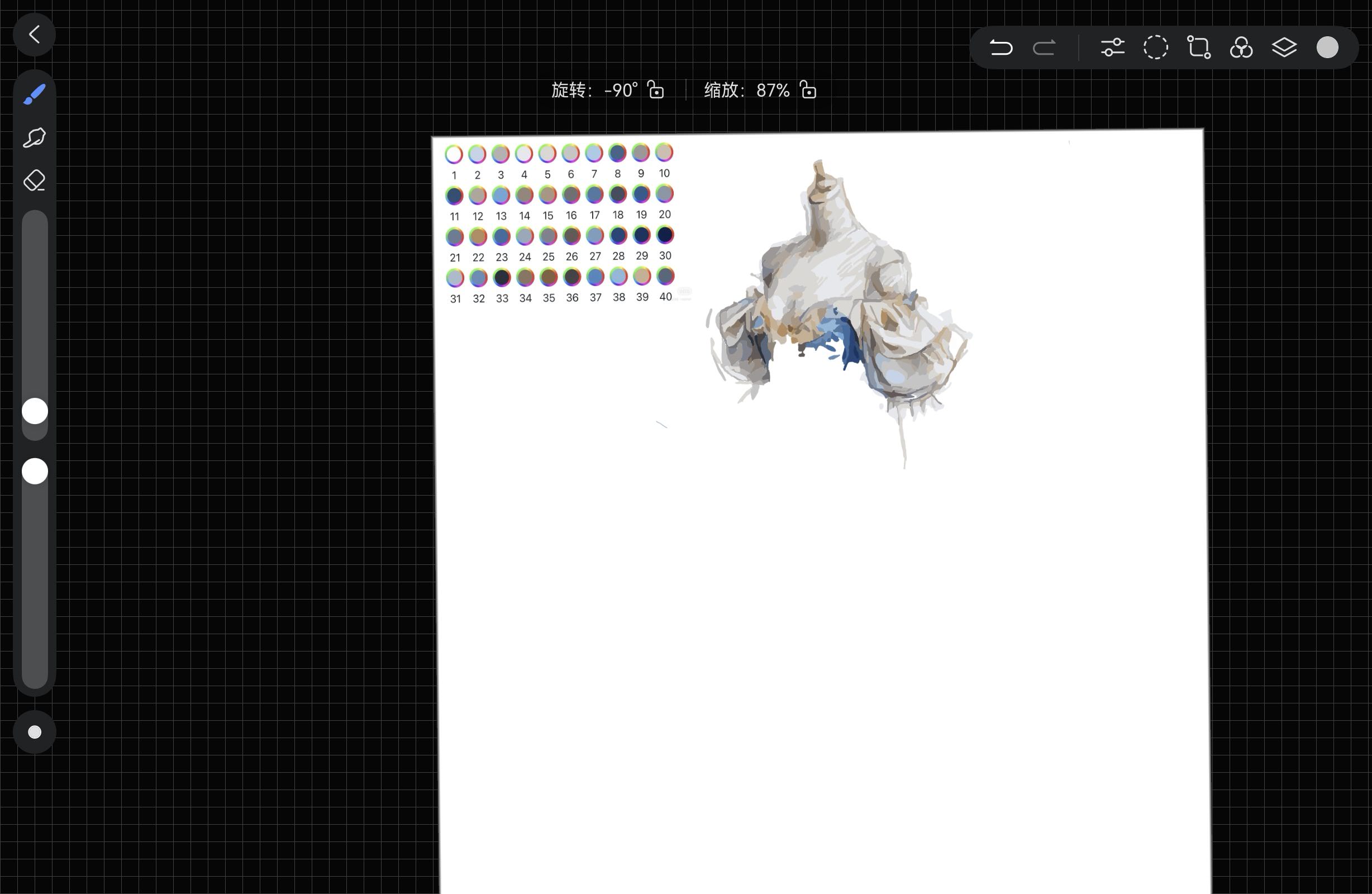Click the rotation value -90°
Screen dimensions: 1372x894
coord(621,90)
